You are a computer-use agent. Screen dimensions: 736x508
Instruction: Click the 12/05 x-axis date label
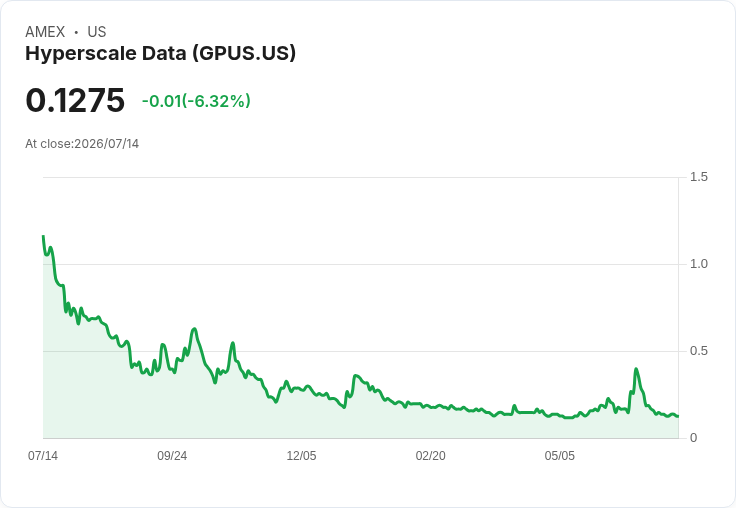tap(301, 456)
